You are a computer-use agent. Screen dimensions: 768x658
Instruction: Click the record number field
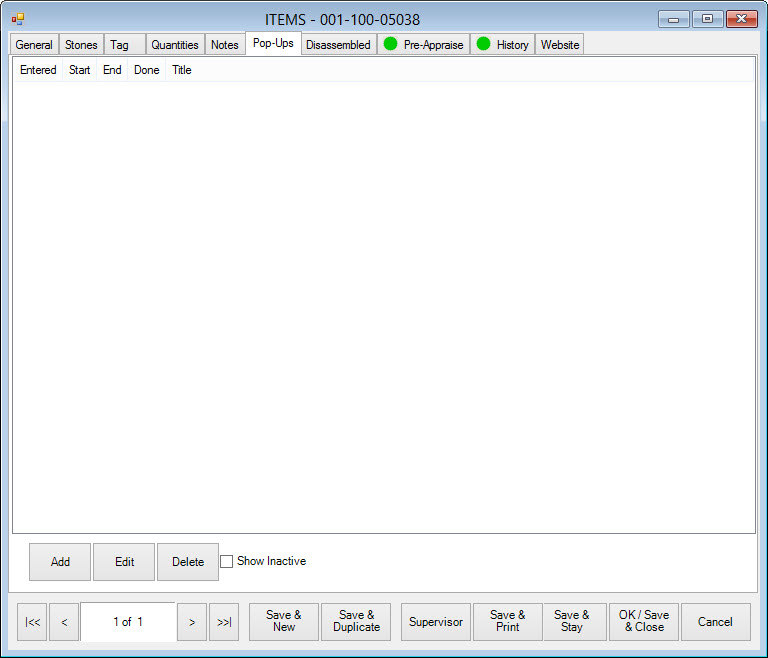(x=128, y=622)
